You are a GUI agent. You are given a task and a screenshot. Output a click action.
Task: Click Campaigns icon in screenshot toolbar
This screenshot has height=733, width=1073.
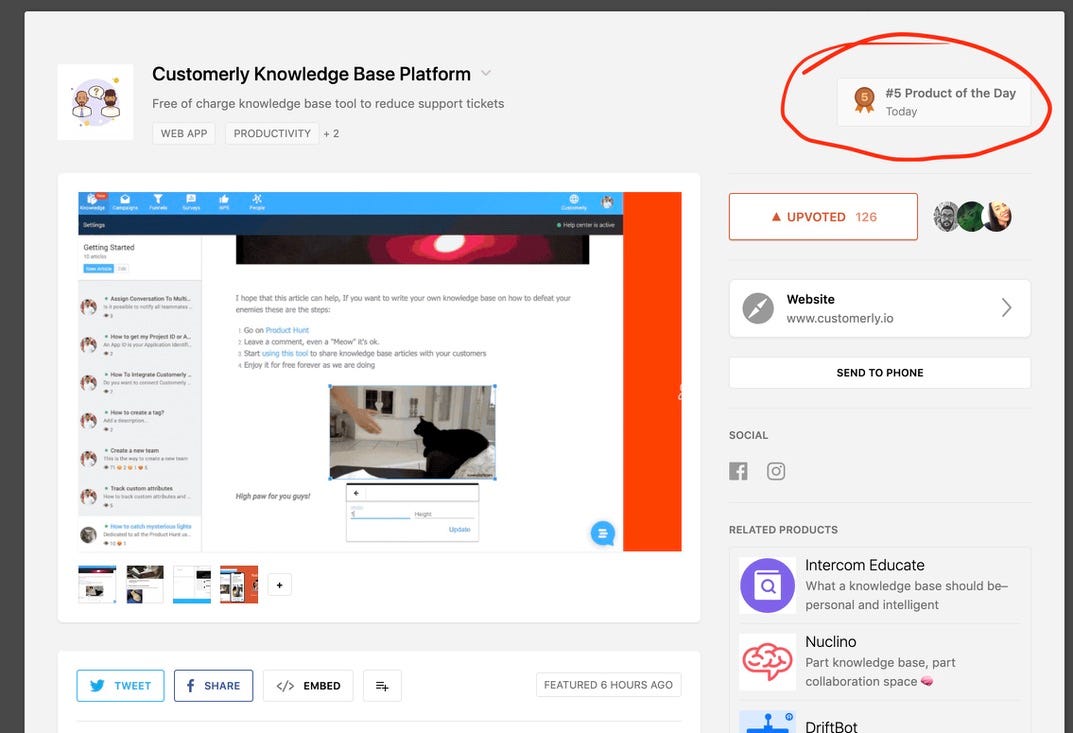pyautogui.click(x=125, y=202)
